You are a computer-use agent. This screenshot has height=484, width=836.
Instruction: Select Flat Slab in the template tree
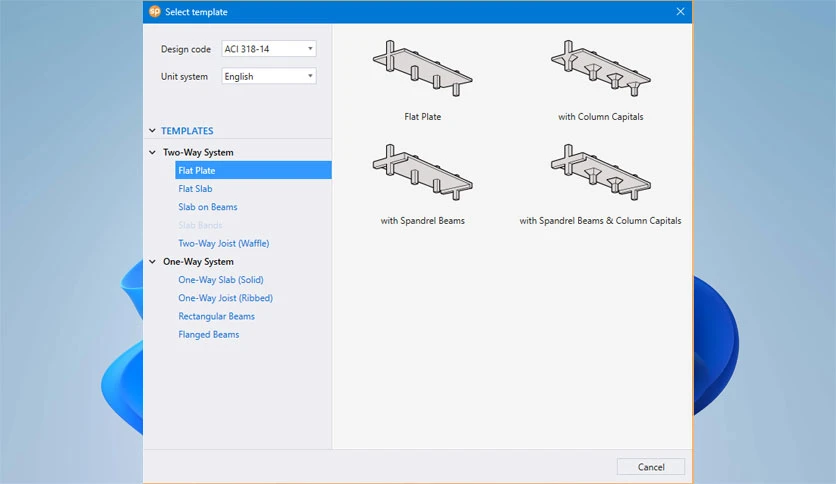[195, 189]
